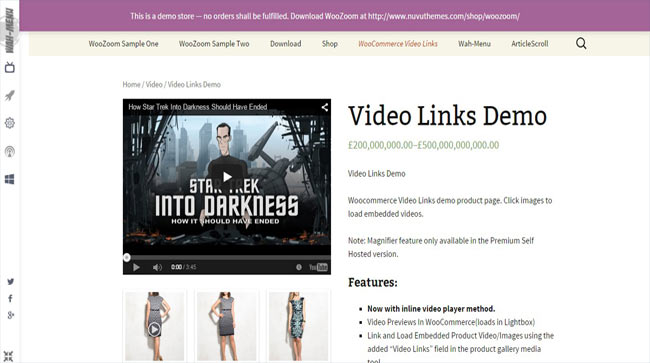This screenshot has width=650, height=363.
Task: Click the collapse arrows icon at sidebar bottom
Action: 8,356
